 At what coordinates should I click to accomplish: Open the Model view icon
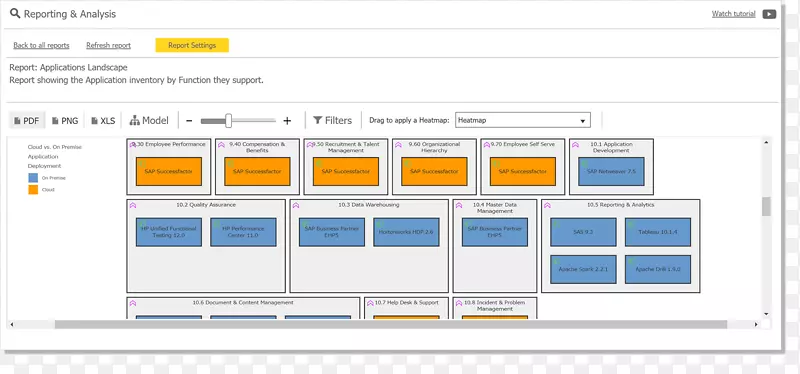click(135, 121)
